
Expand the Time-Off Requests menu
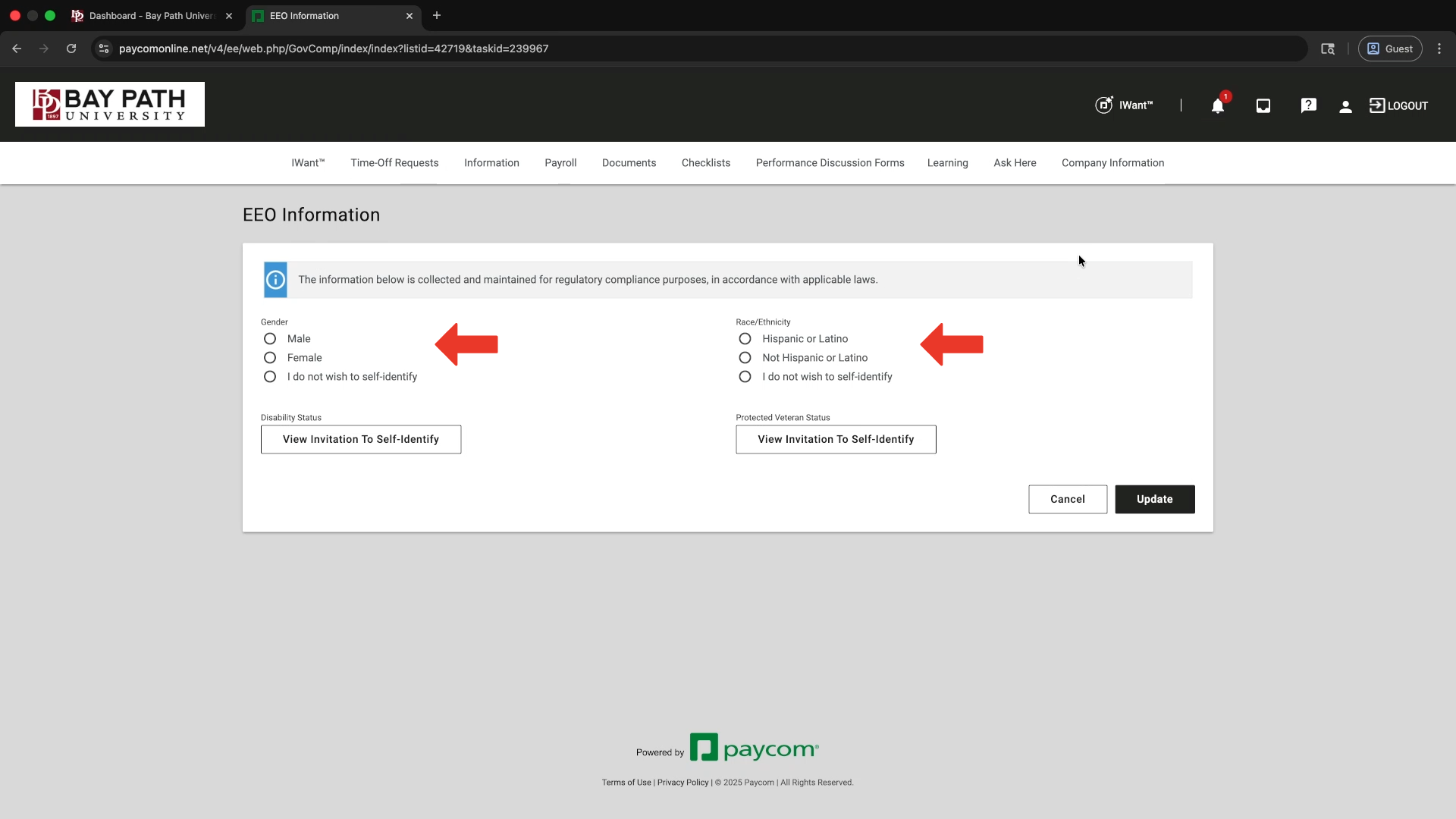tap(394, 163)
